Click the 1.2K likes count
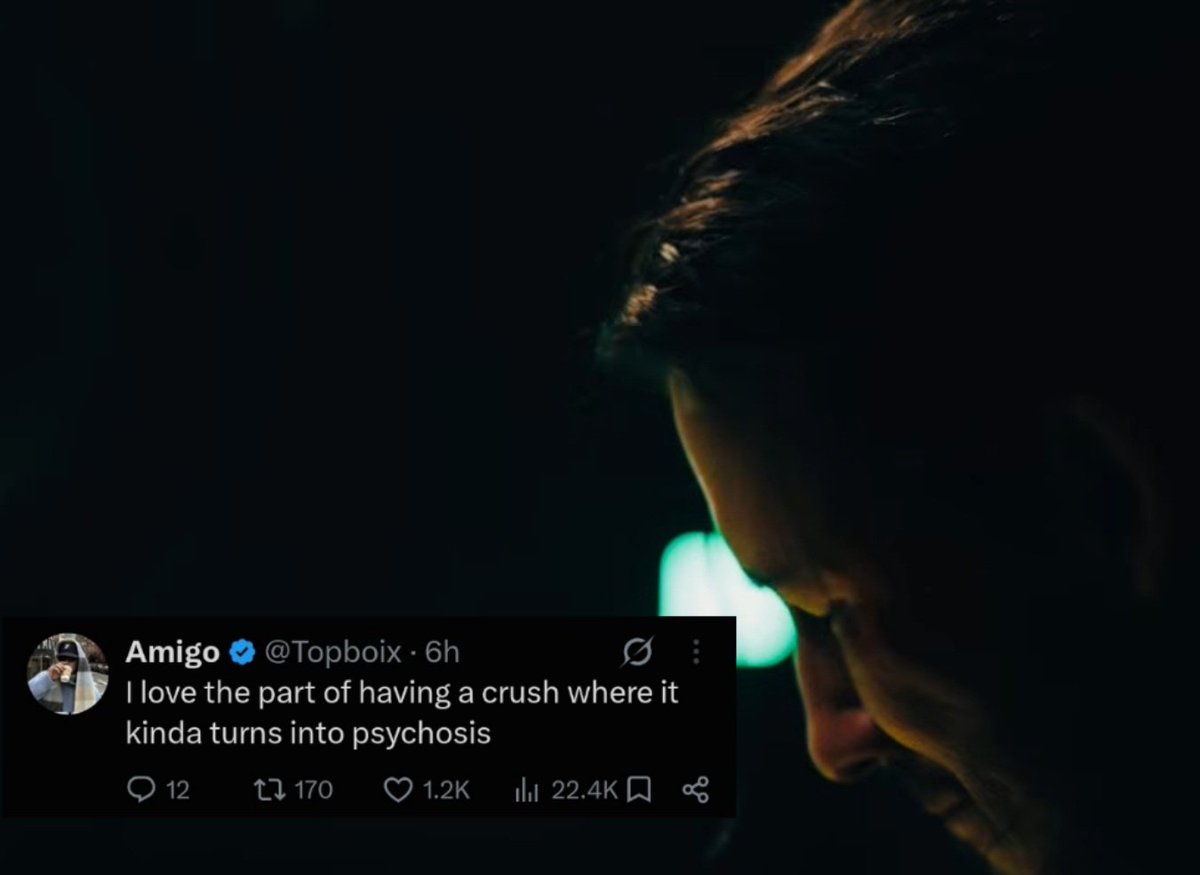This screenshot has height=875, width=1200. pos(446,790)
